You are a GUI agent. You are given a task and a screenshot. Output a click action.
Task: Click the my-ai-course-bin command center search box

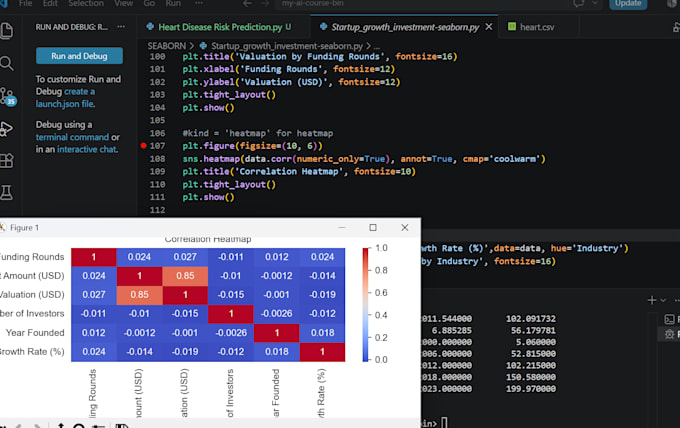click(421, 3)
